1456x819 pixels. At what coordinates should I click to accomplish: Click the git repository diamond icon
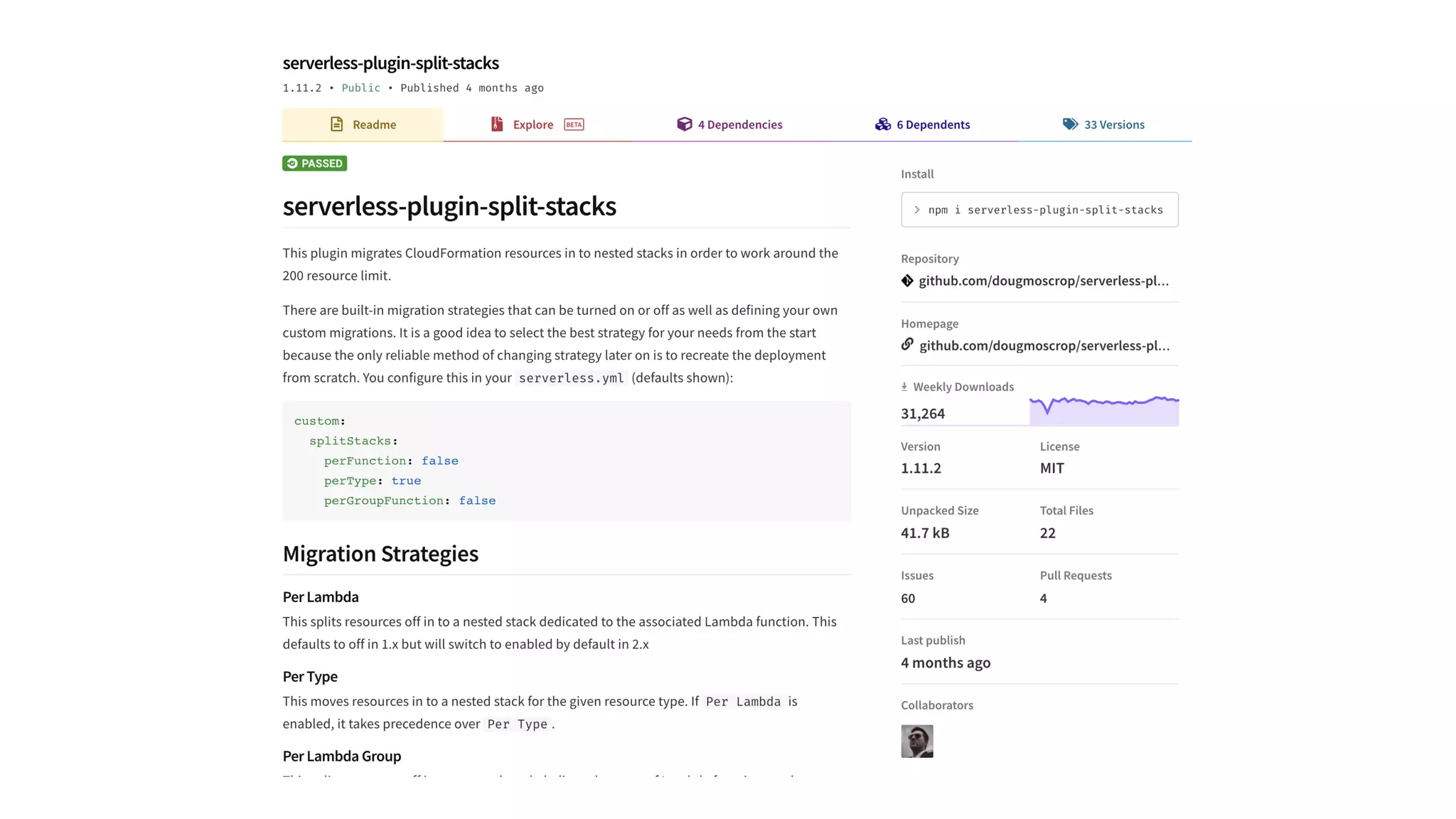coord(907,281)
